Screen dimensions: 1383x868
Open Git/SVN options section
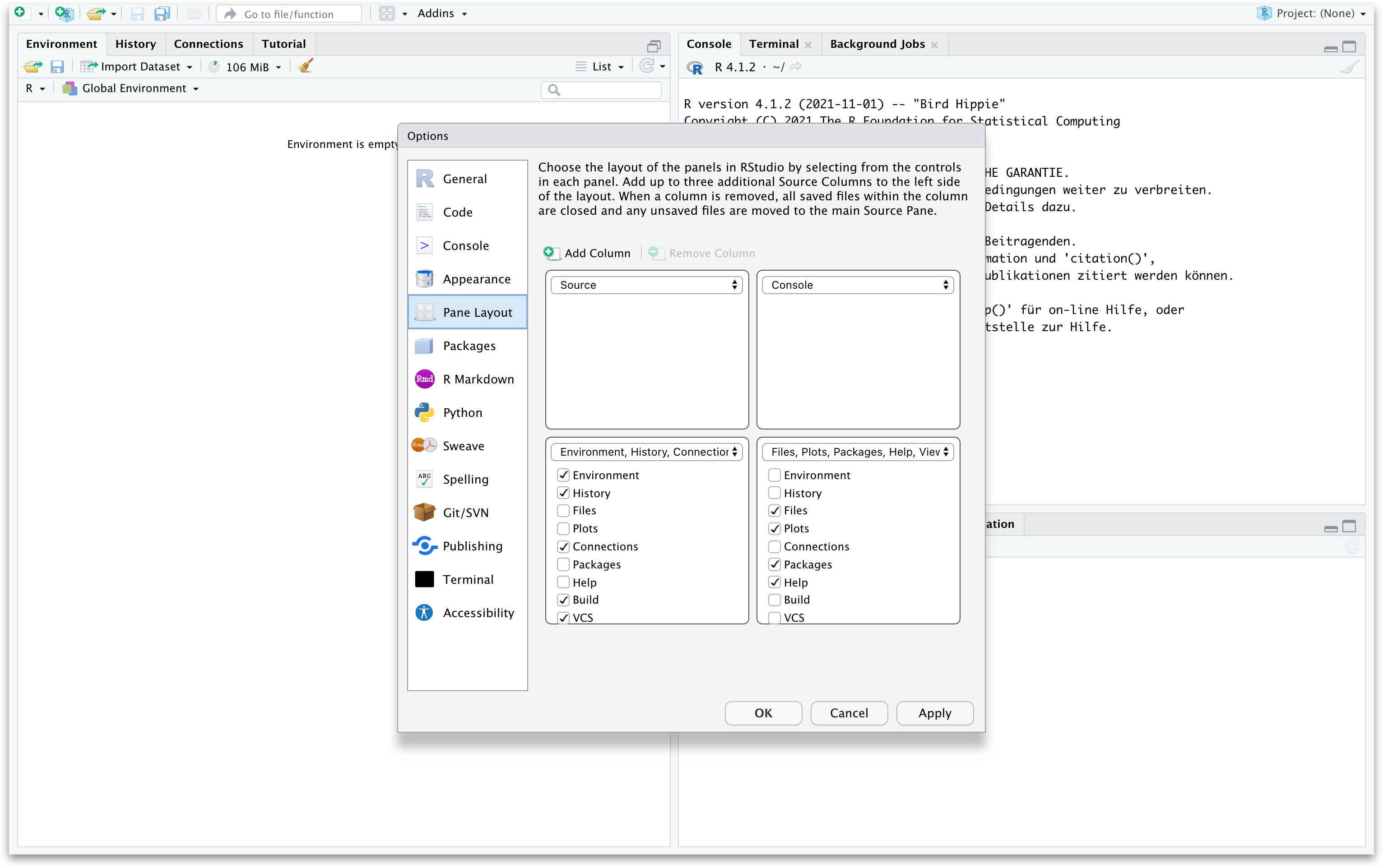(466, 512)
